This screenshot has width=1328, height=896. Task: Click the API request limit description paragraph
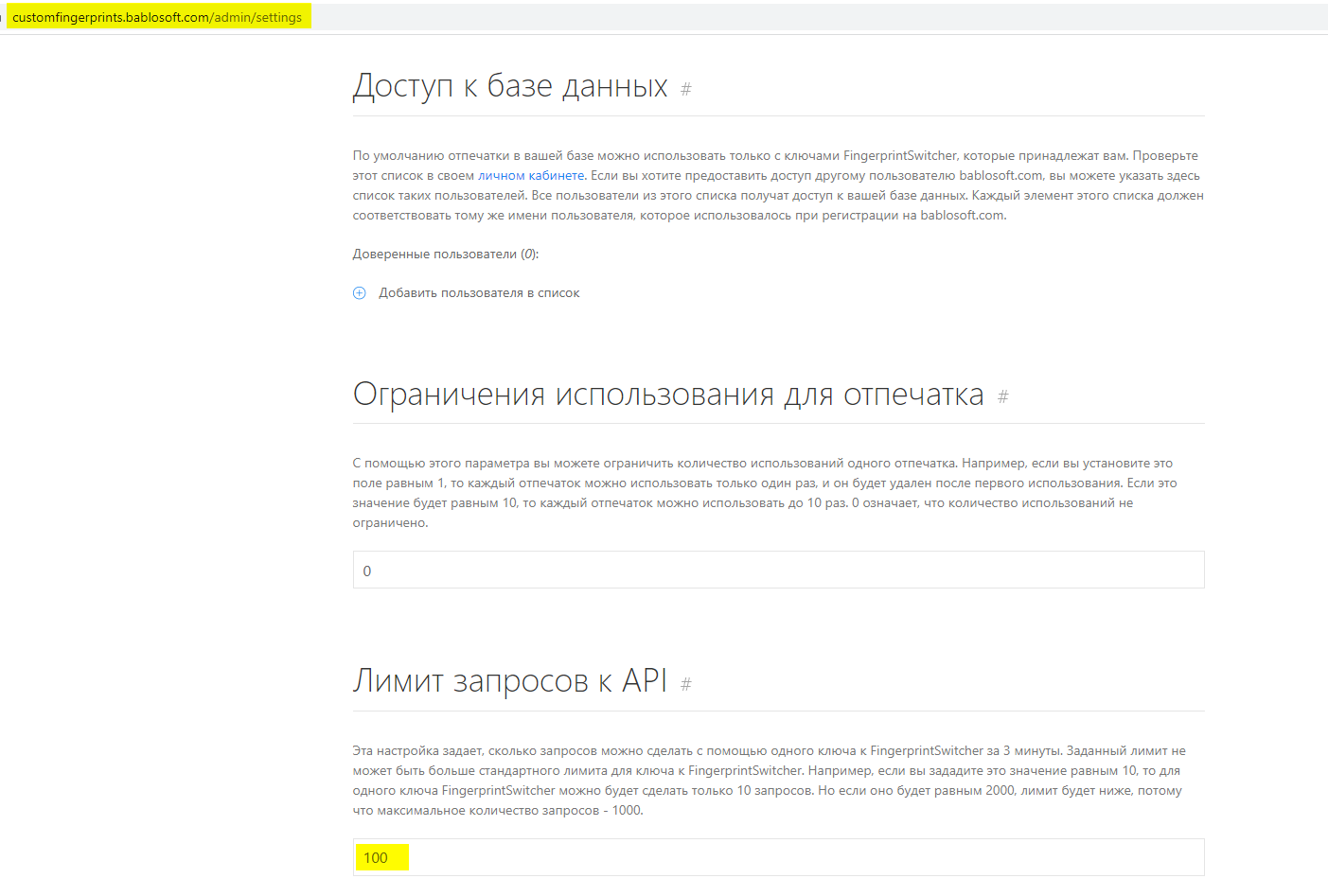click(767, 781)
